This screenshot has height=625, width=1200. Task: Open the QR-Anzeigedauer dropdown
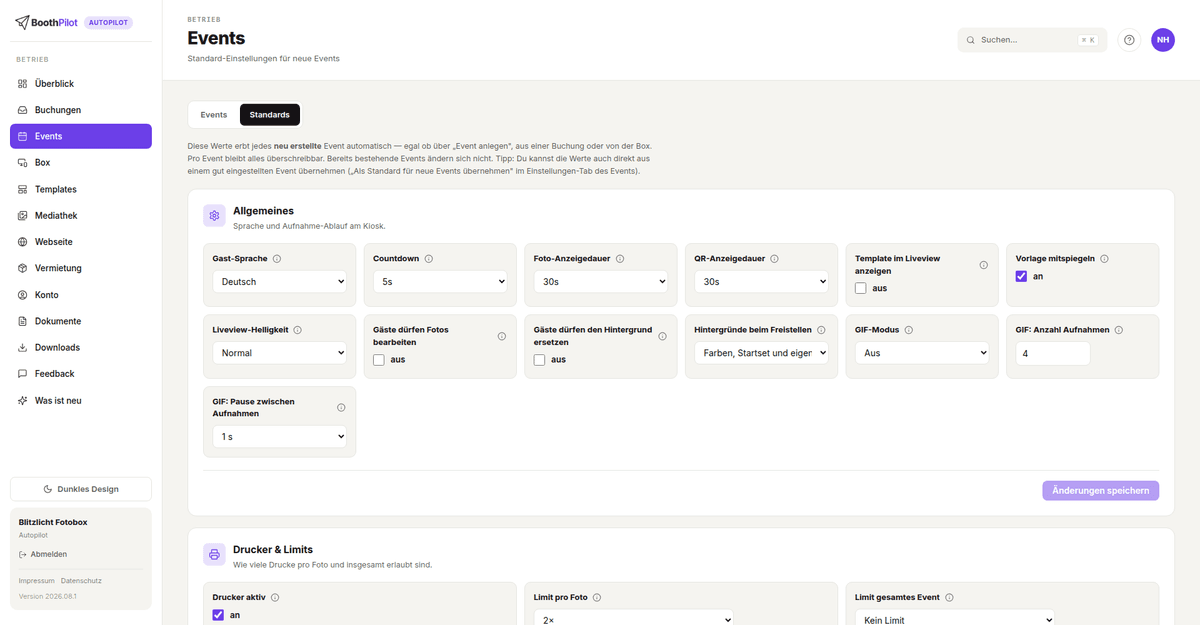(761, 282)
